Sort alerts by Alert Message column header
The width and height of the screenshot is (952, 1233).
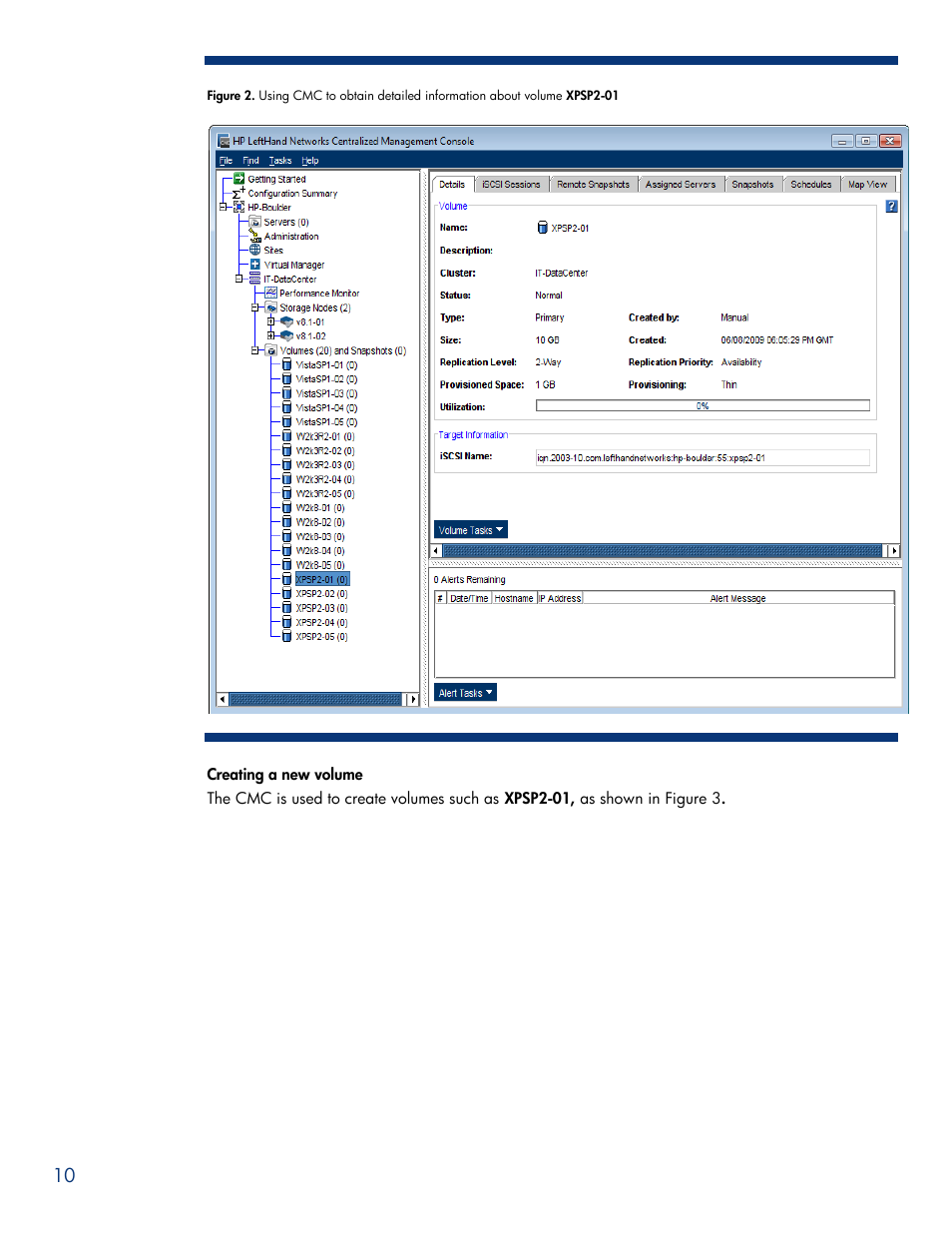coord(738,598)
